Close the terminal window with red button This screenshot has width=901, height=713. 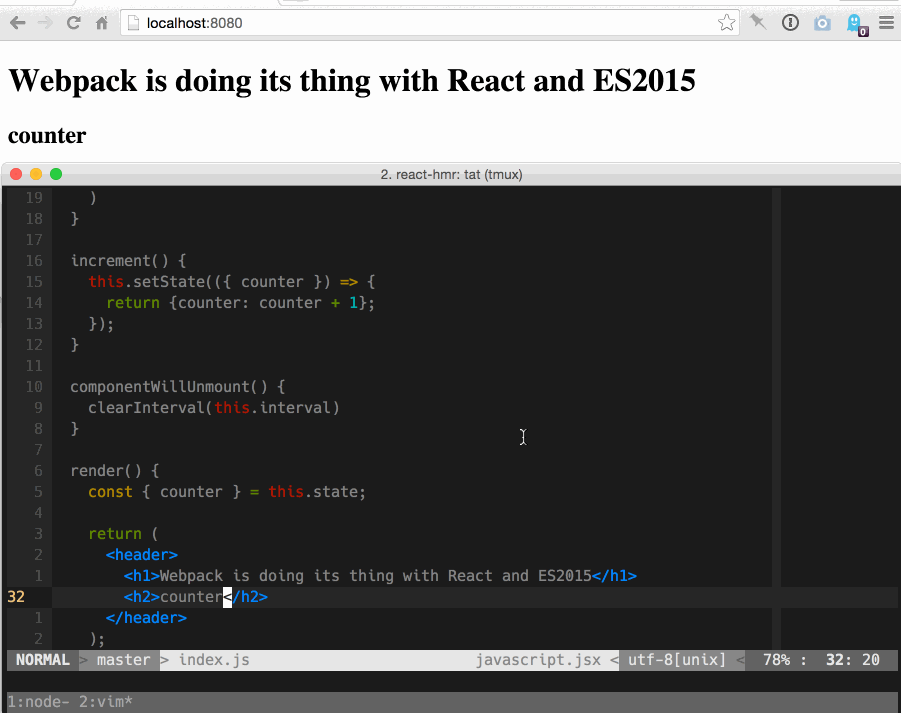tap(16, 174)
